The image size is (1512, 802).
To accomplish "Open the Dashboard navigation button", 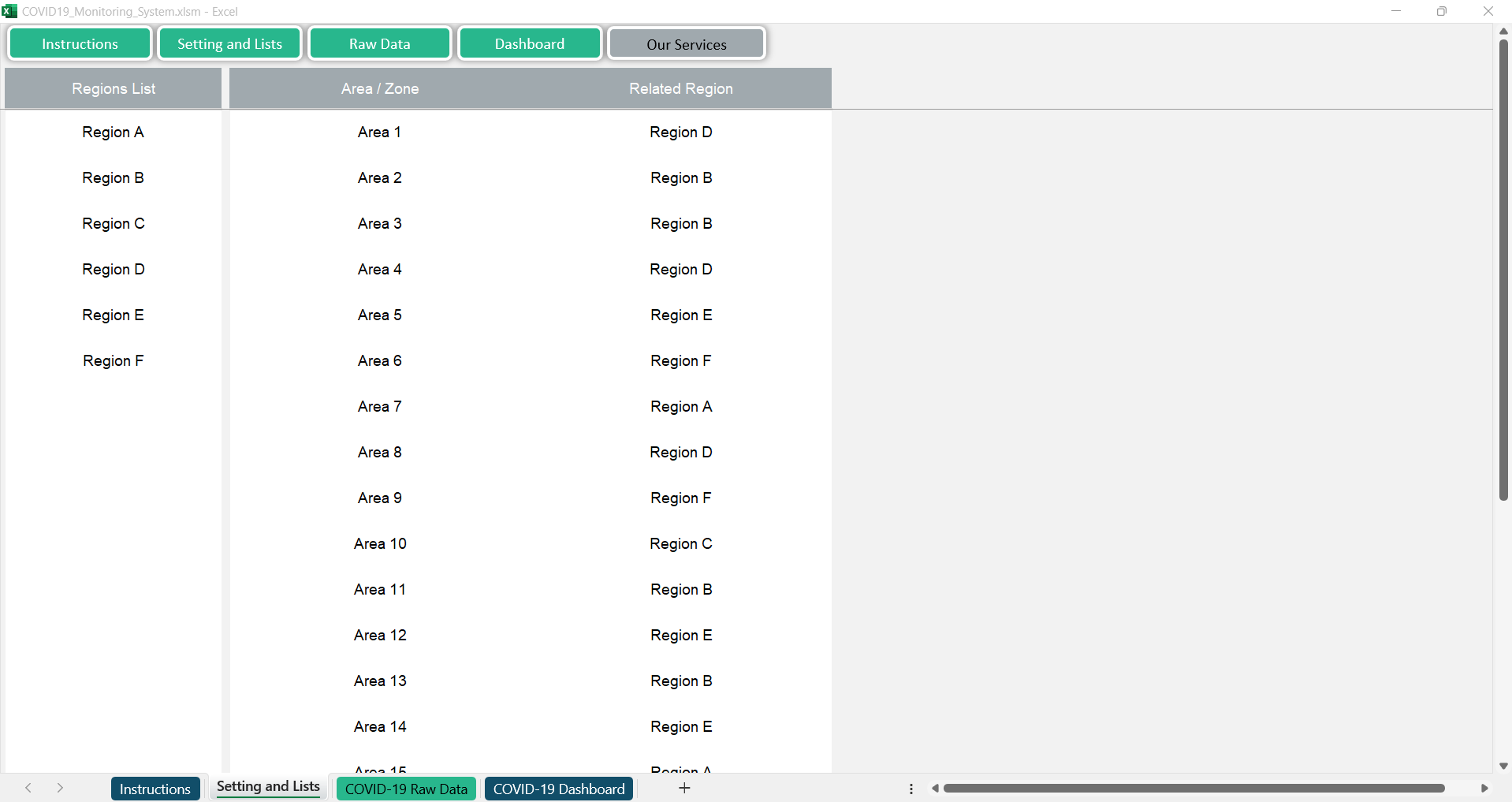I will pos(529,44).
